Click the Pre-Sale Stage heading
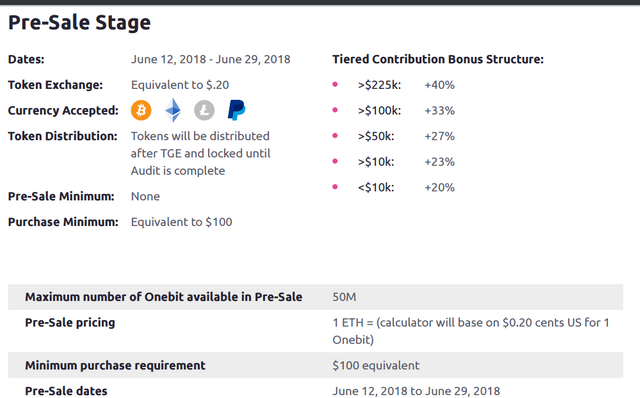 (x=80, y=22)
